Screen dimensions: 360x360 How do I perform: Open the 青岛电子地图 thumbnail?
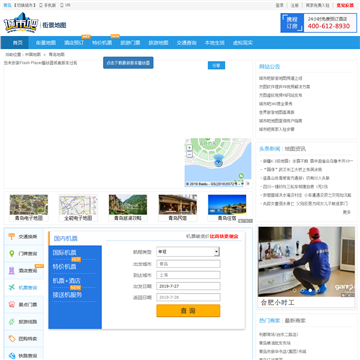tap(29, 208)
